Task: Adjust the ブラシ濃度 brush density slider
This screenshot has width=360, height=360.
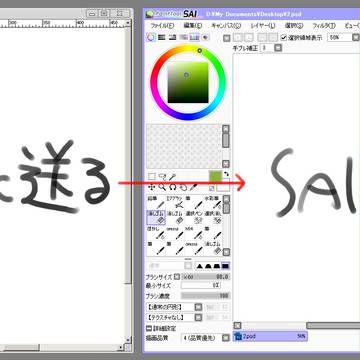Action: (x=205, y=296)
